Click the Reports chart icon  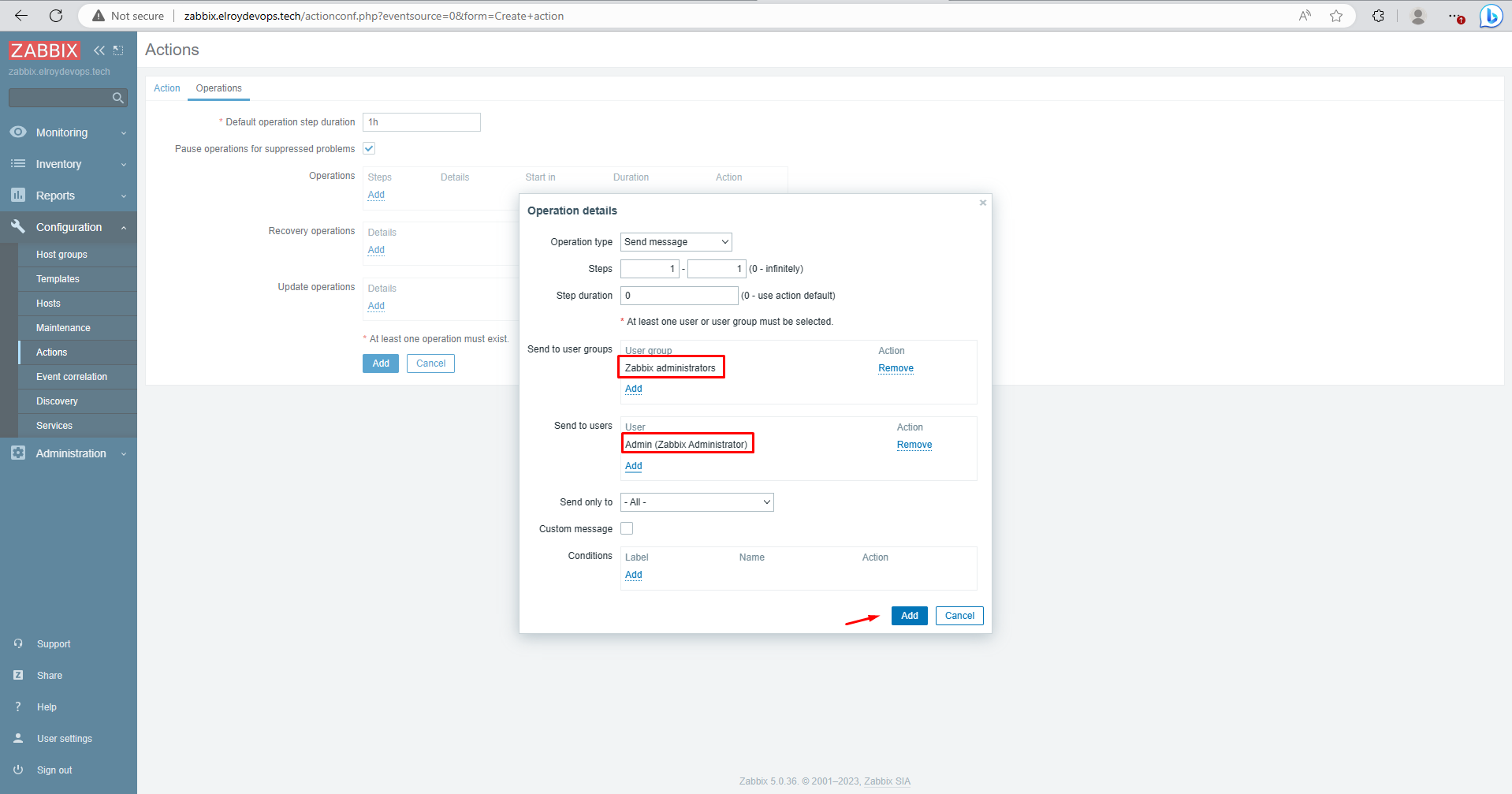[18, 195]
